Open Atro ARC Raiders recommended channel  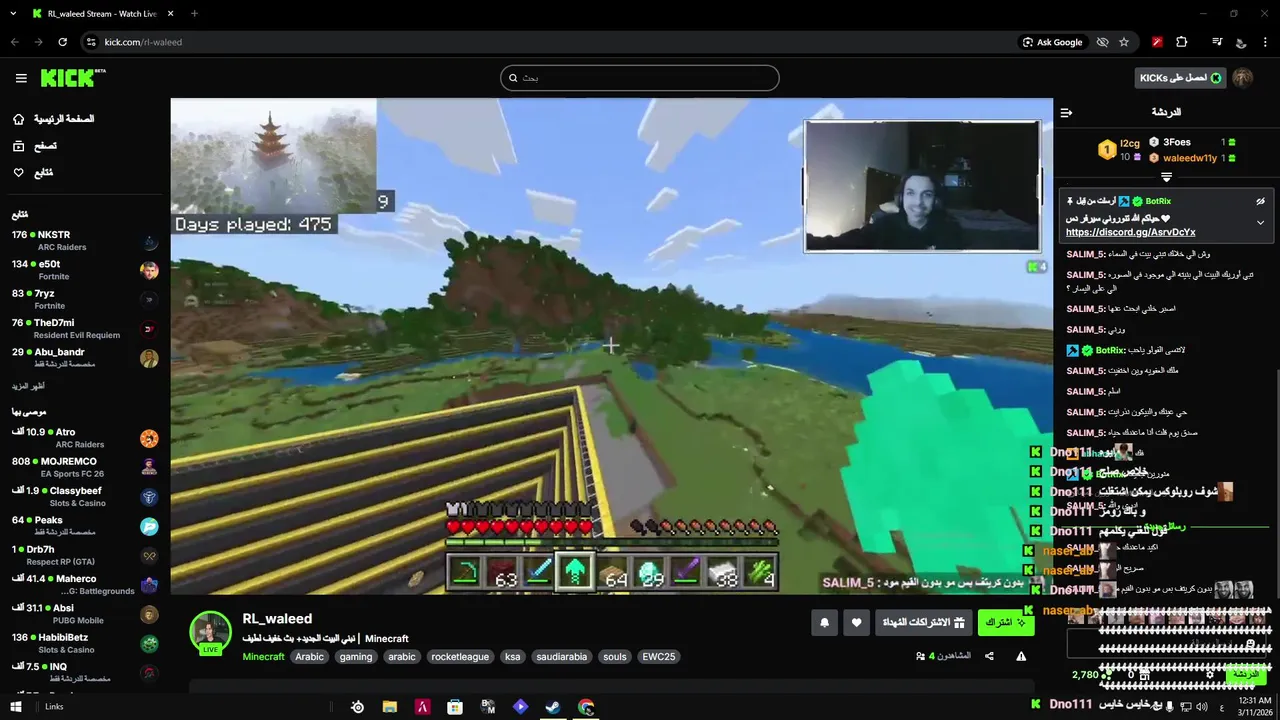[84, 438]
